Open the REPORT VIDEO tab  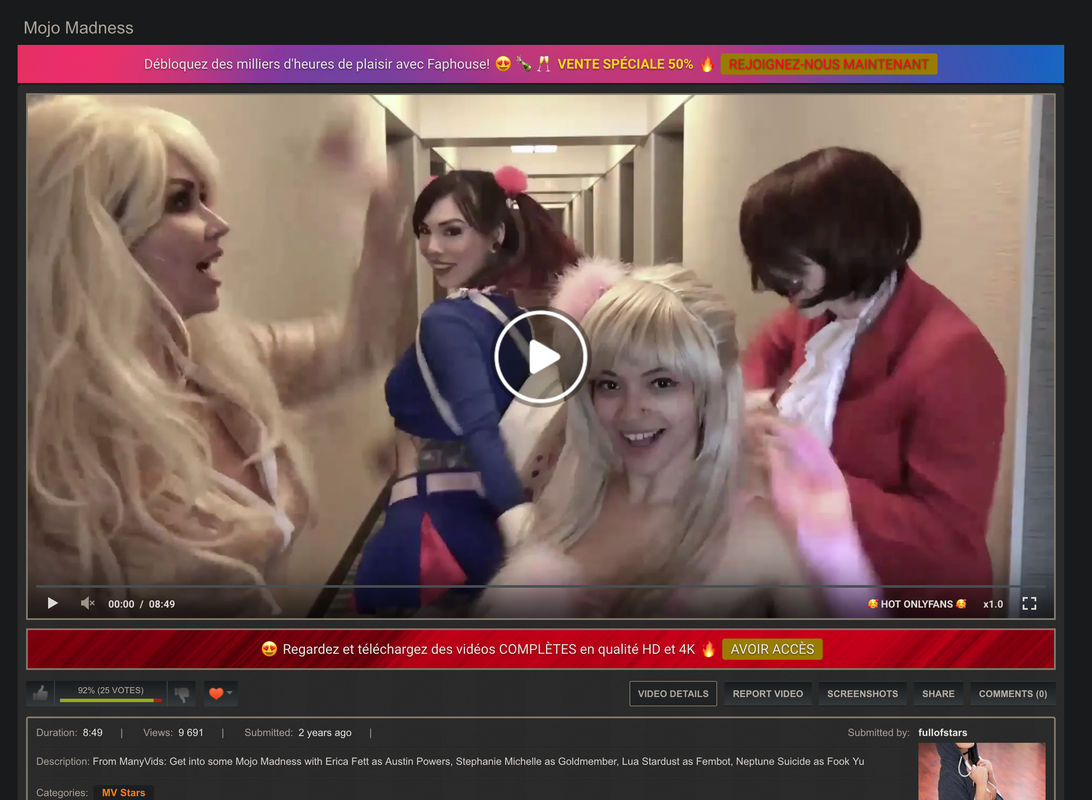(767, 693)
